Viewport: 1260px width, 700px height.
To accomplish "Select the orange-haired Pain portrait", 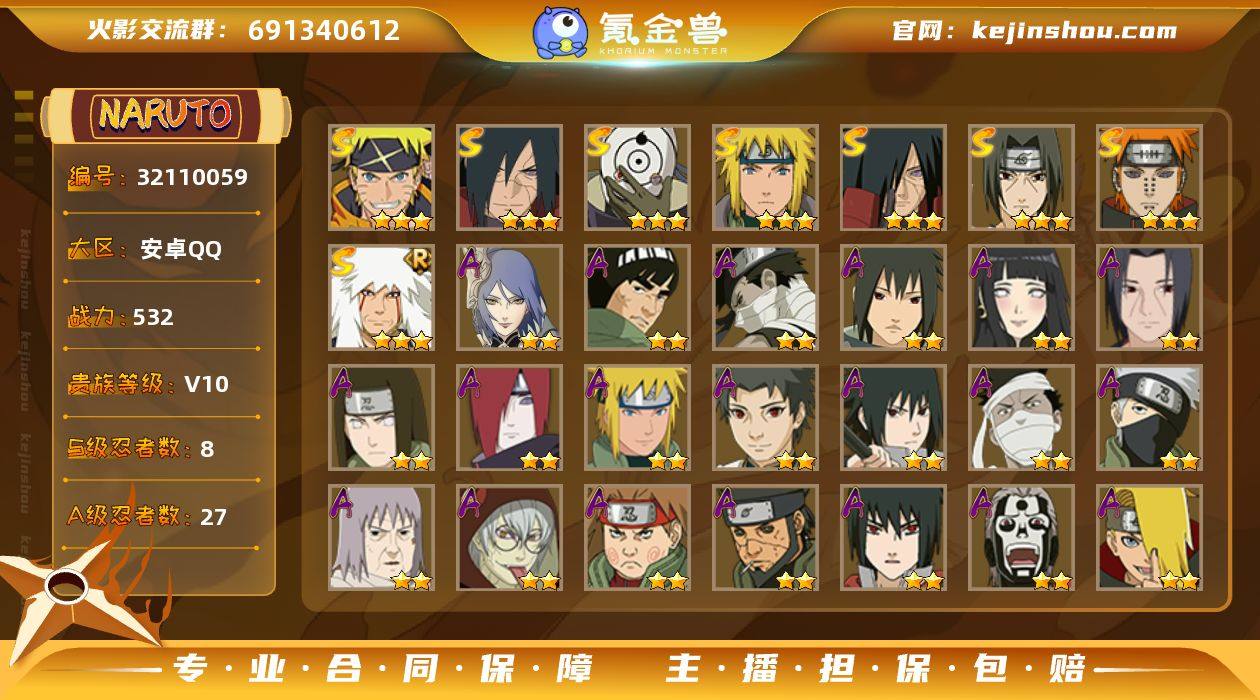I will point(1149,178).
